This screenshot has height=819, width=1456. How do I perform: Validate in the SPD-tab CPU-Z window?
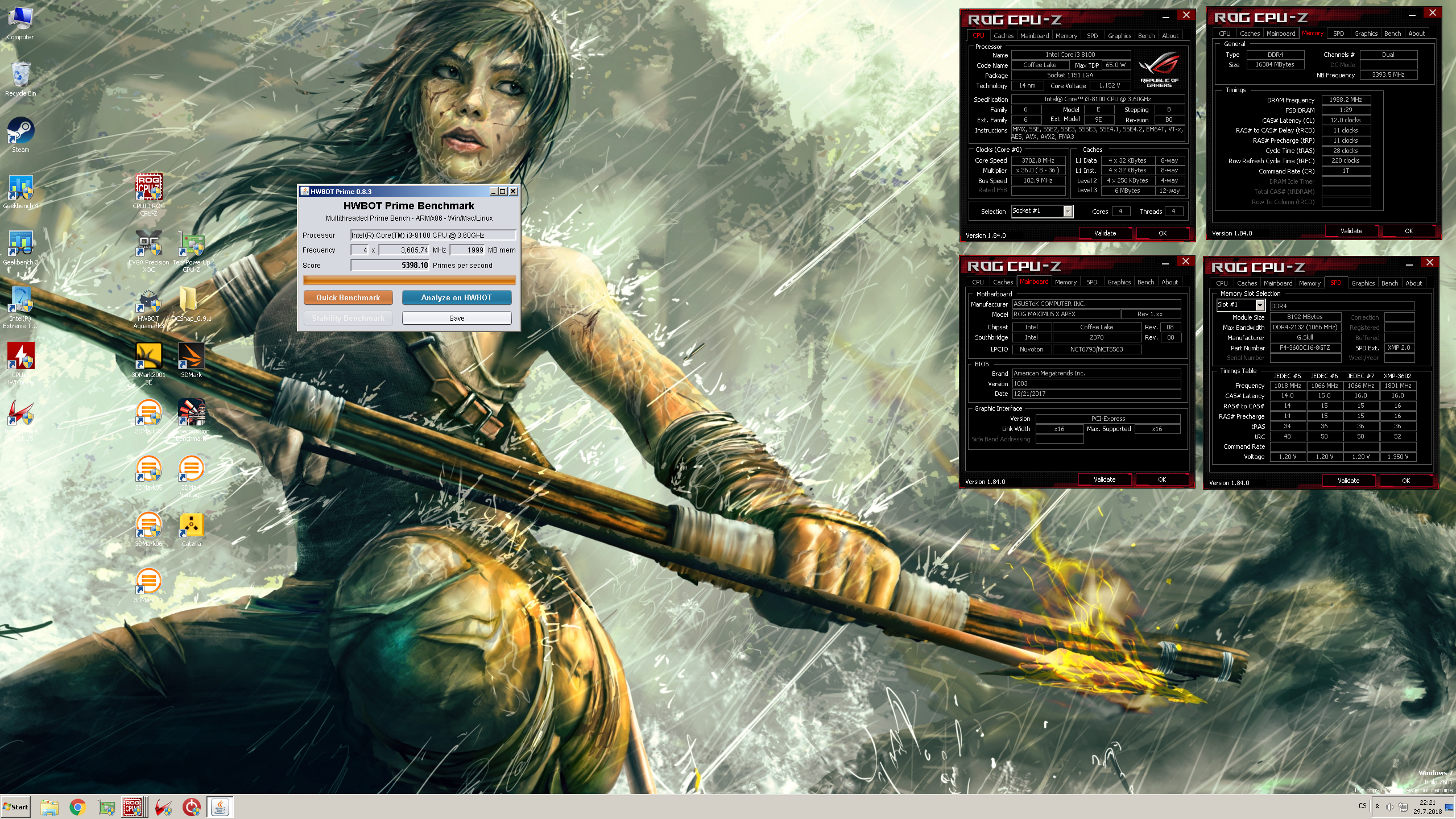1349,481
